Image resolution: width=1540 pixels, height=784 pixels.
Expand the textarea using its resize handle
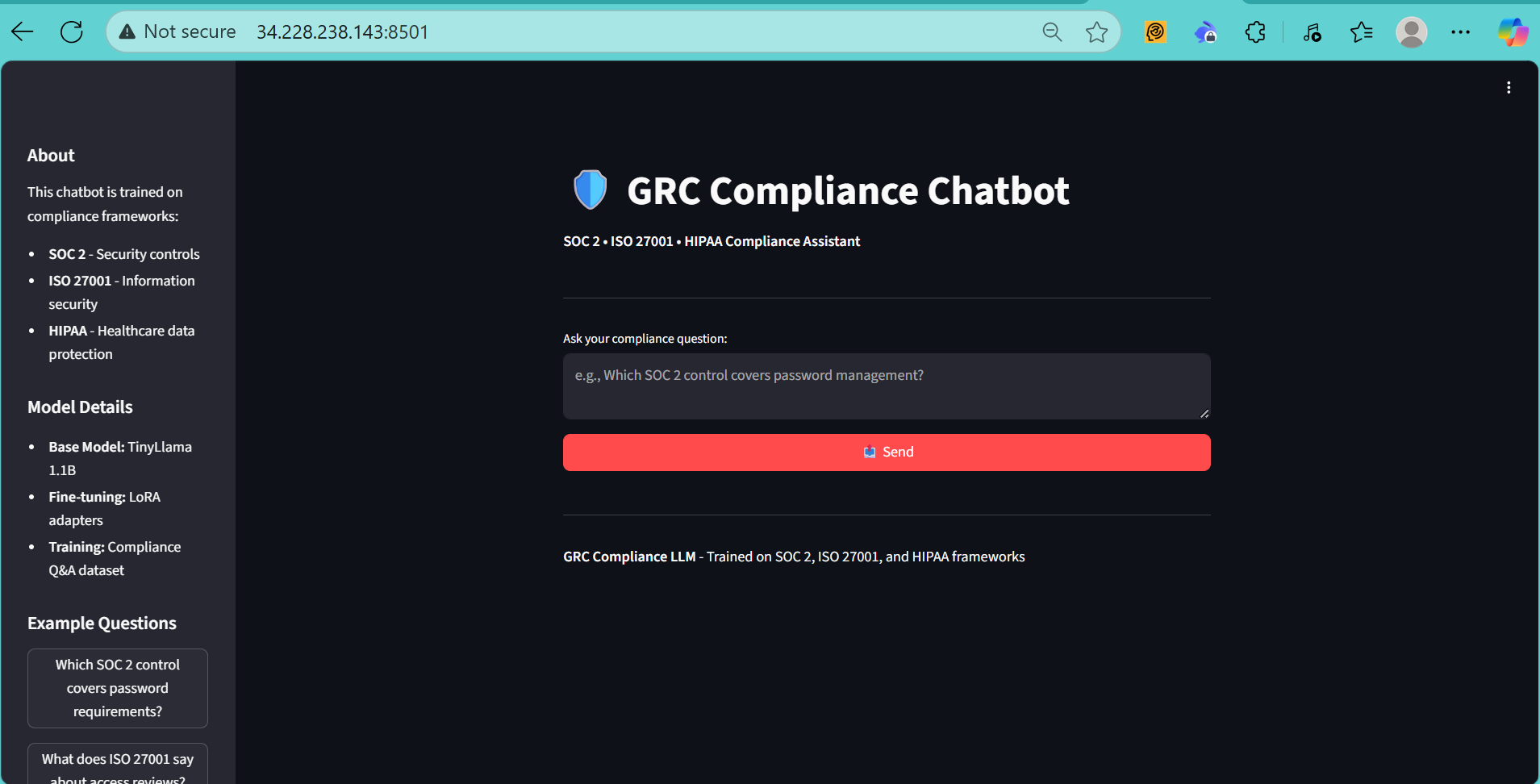(x=1204, y=415)
